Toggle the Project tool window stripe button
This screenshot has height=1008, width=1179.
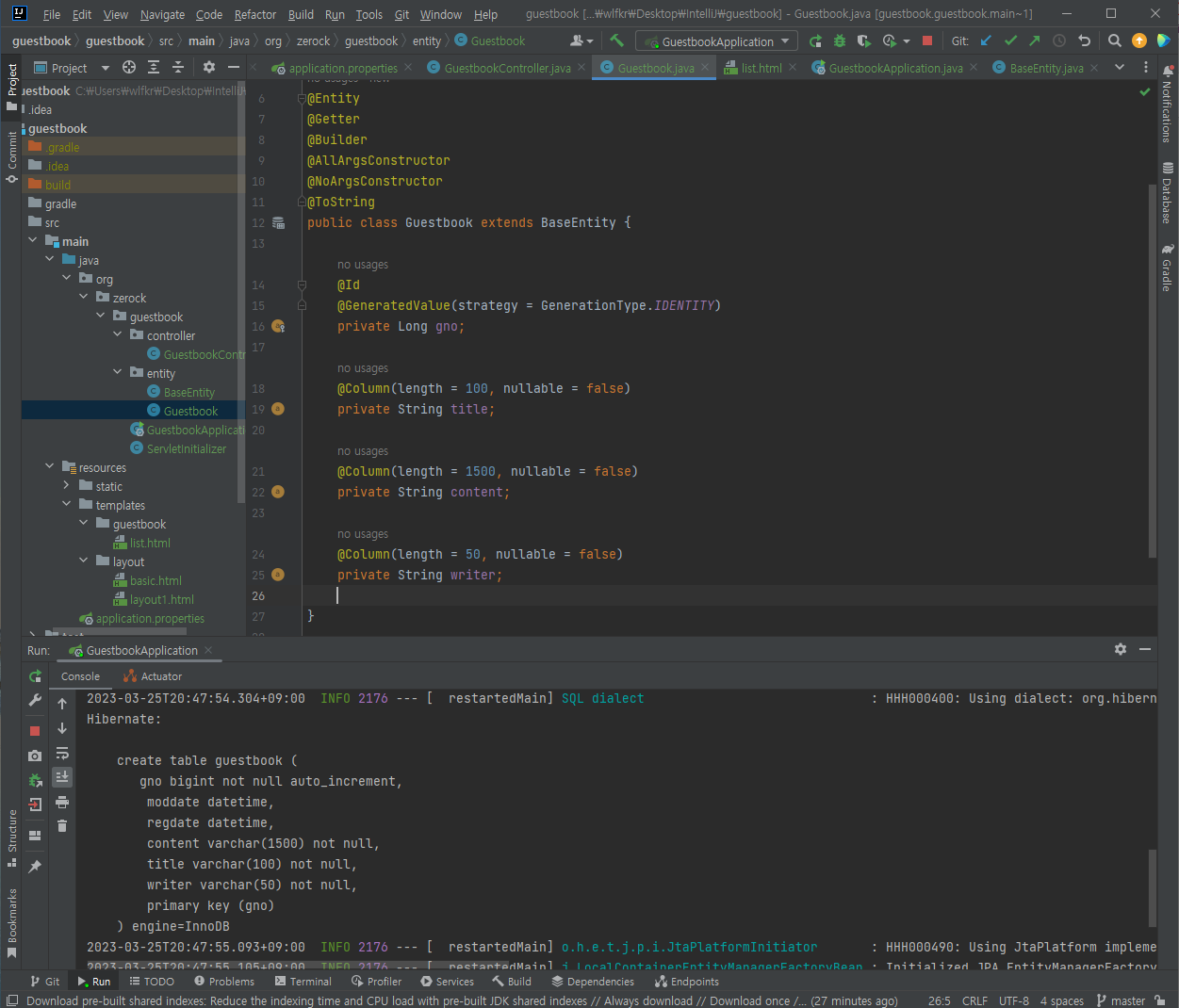[x=12, y=86]
